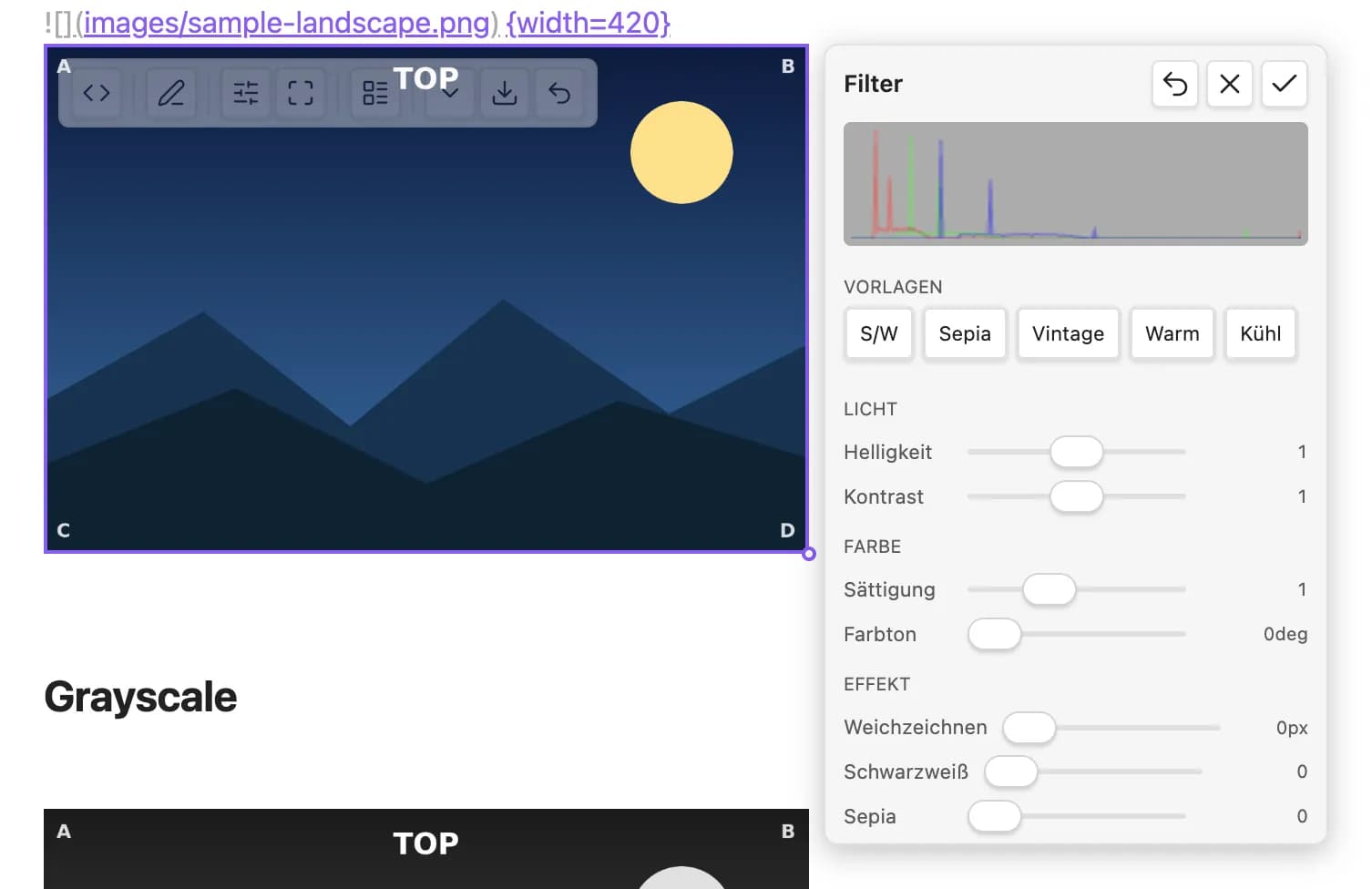Viewport: 1372px width, 889px height.
Task: Click the VORLAGEN section label
Action: click(x=893, y=287)
